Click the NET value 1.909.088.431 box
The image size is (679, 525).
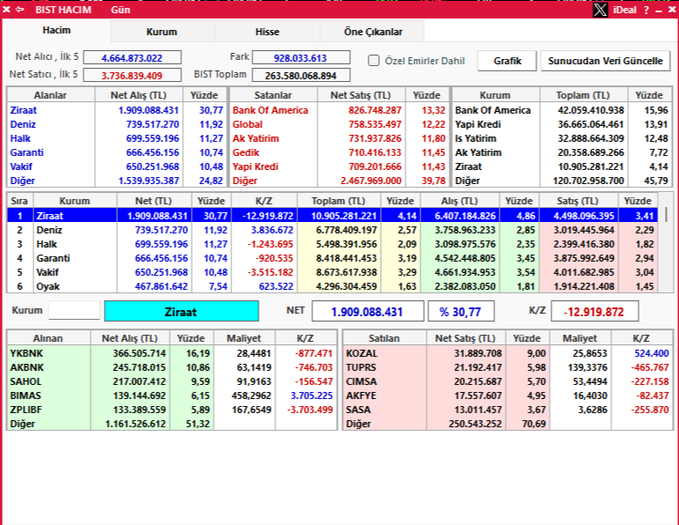(368, 311)
